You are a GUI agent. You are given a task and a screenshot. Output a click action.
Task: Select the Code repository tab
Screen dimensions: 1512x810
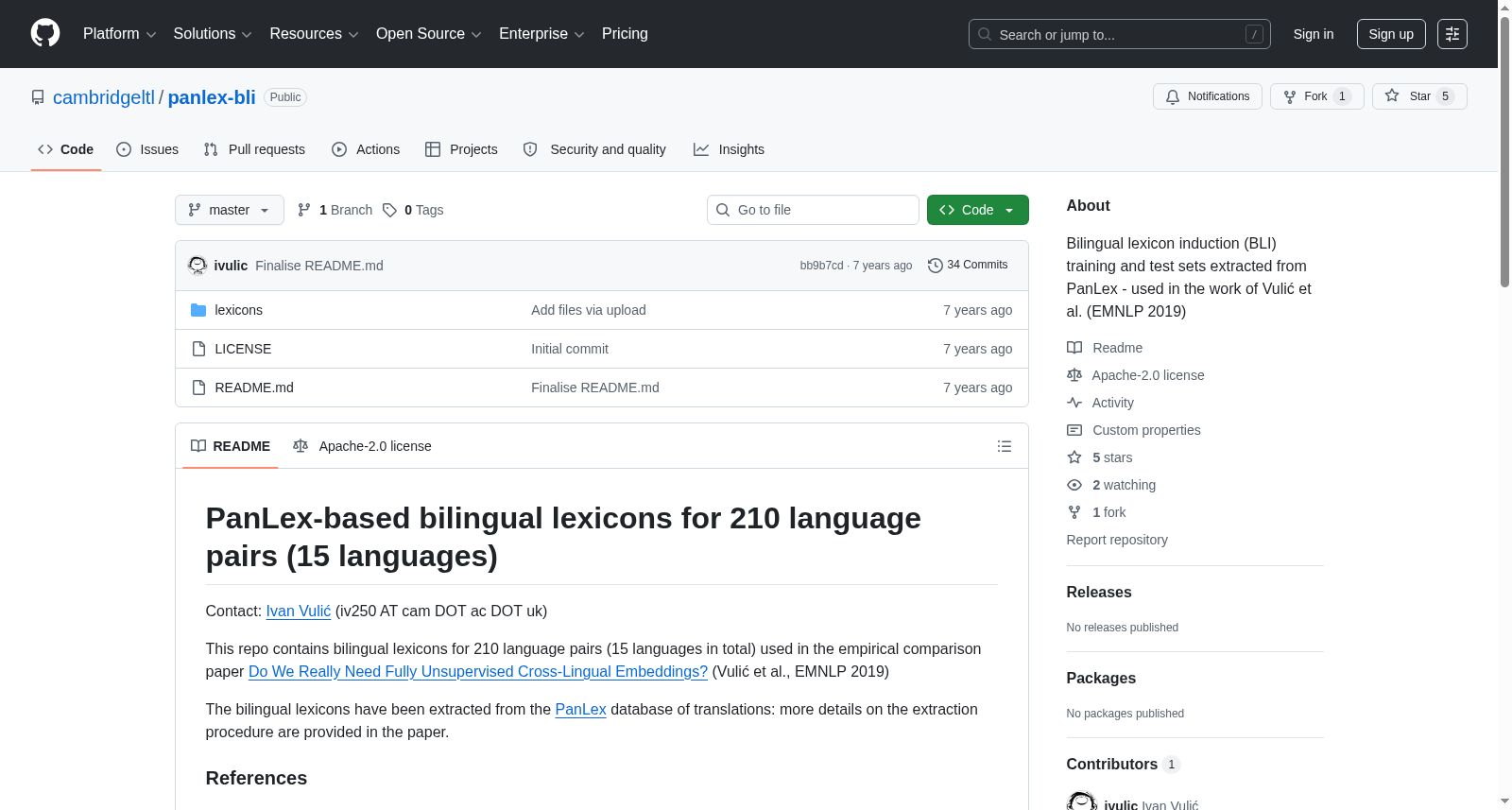tap(66, 149)
